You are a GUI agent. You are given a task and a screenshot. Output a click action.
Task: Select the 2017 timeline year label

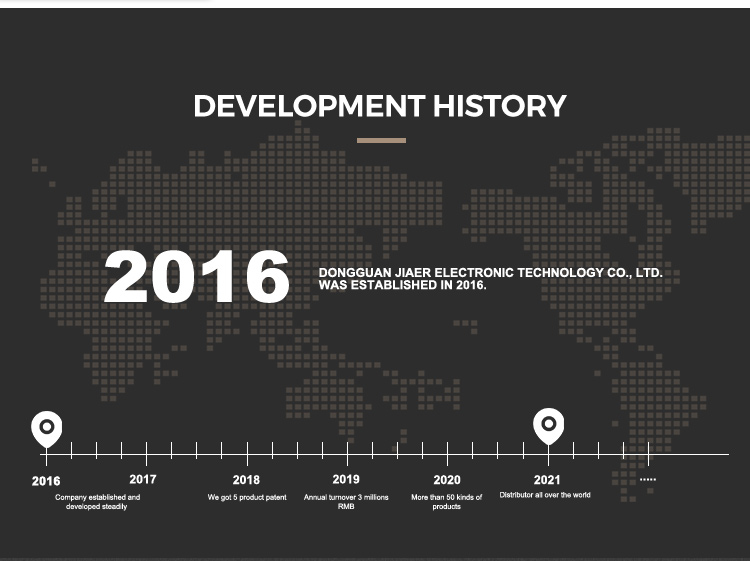point(143,479)
